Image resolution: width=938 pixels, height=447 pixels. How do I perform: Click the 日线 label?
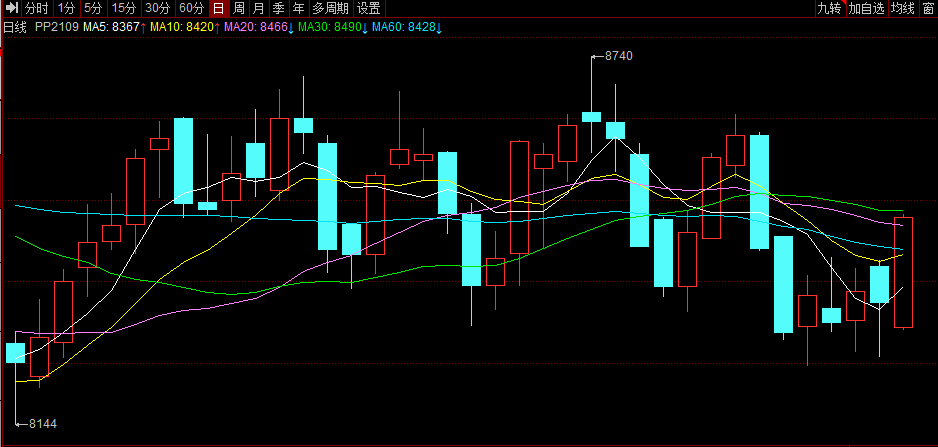[16, 27]
